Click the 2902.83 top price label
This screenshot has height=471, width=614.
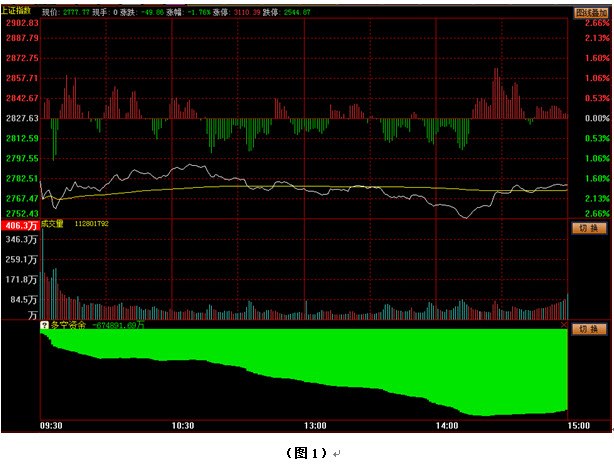20,22
